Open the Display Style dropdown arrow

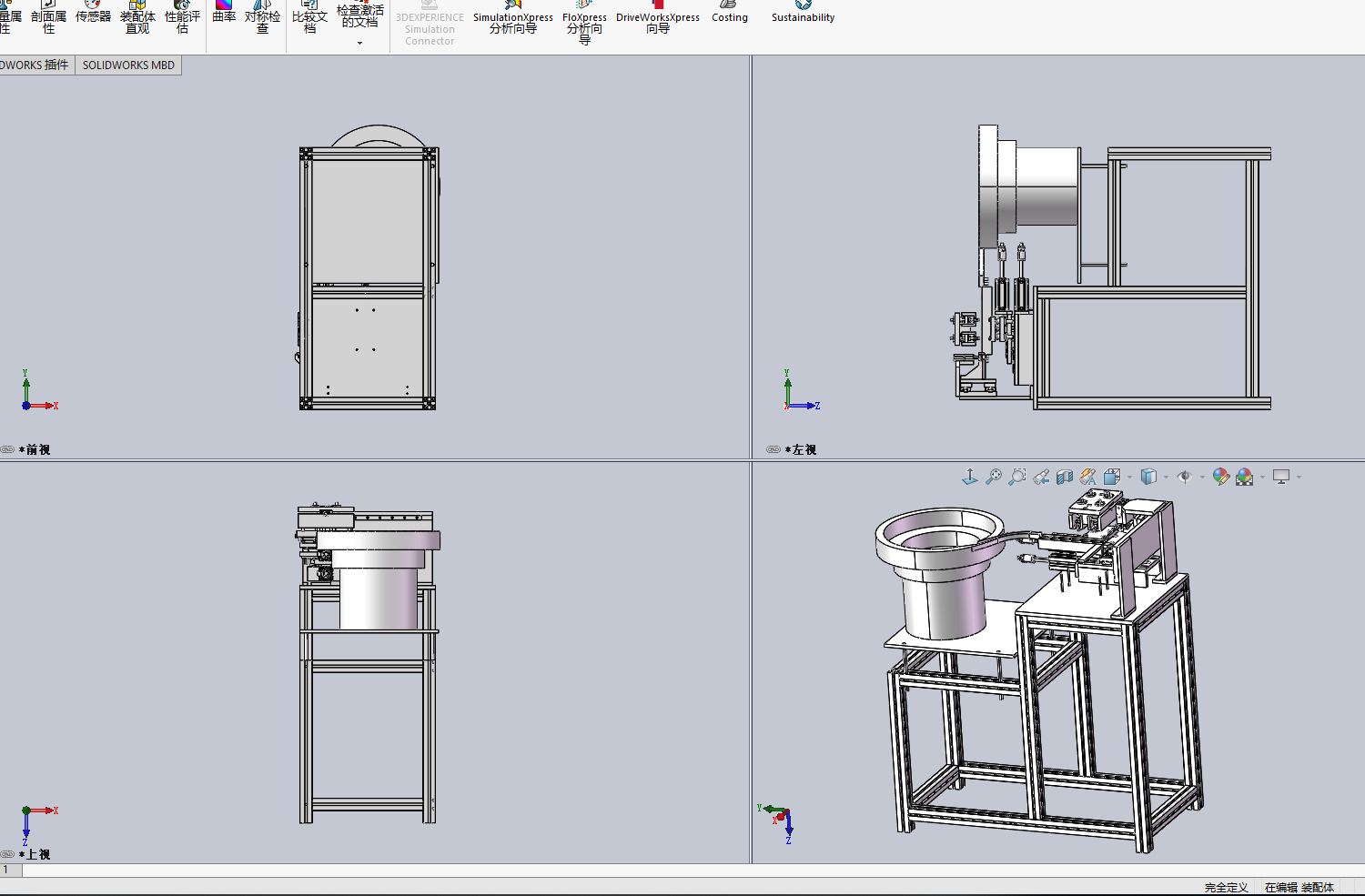(x=1166, y=478)
